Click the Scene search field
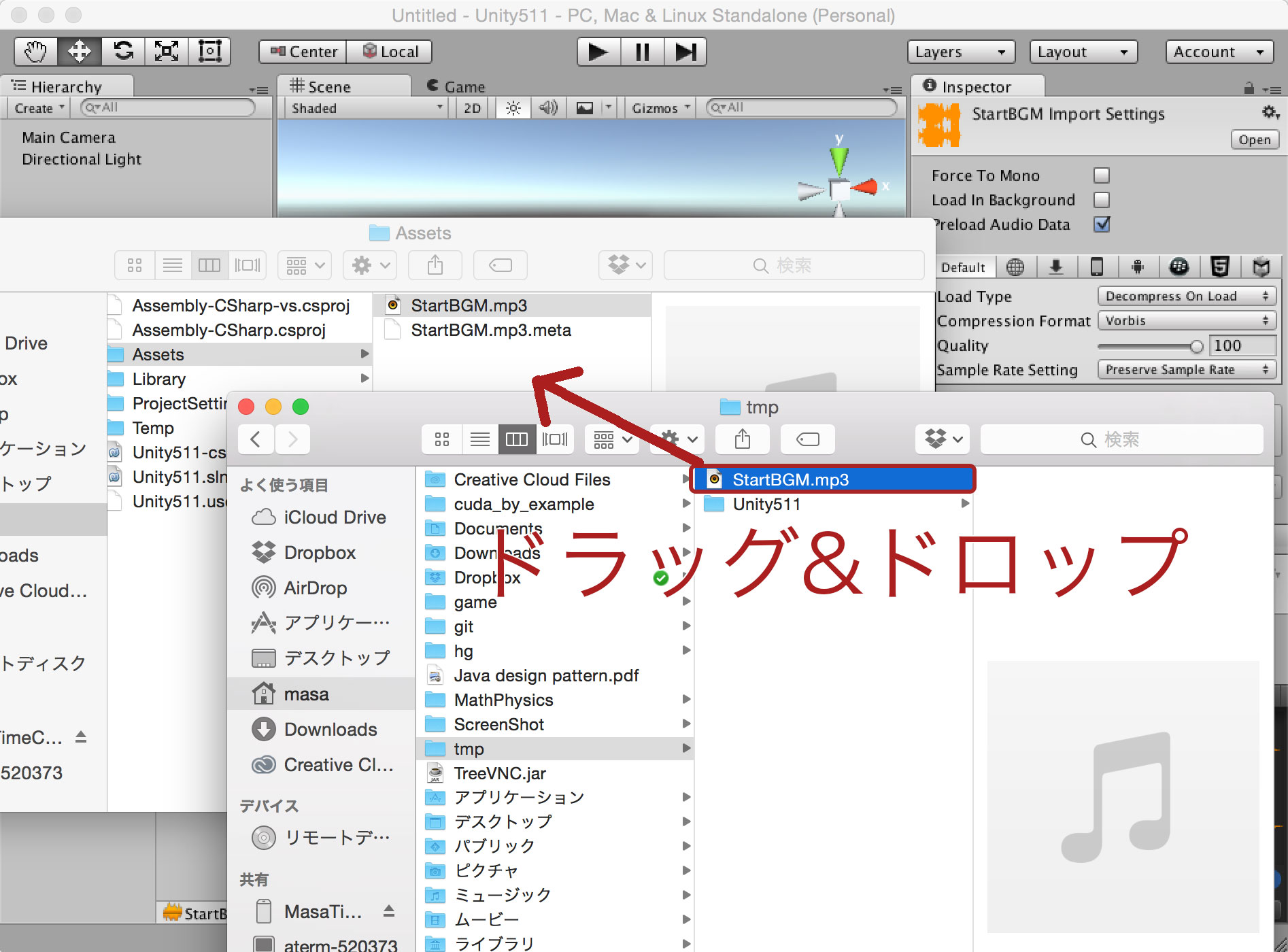 pyautogui.click(x=801, y=107)
